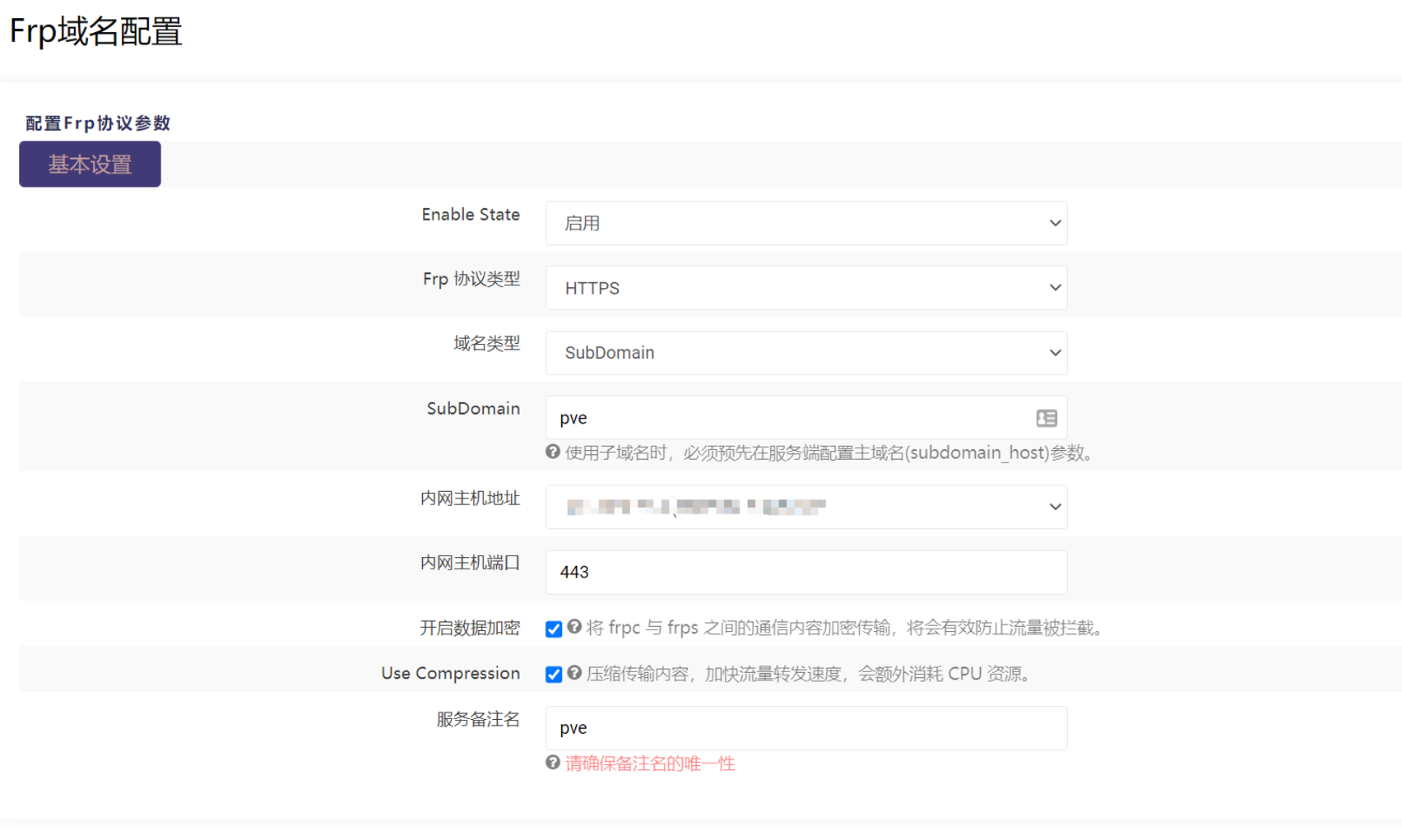The height and width of the screenshot is (840, 1402).
Task: Expand the 内网主机地址 dropdown
Action: pyautogui.click(x=805, y=507)
